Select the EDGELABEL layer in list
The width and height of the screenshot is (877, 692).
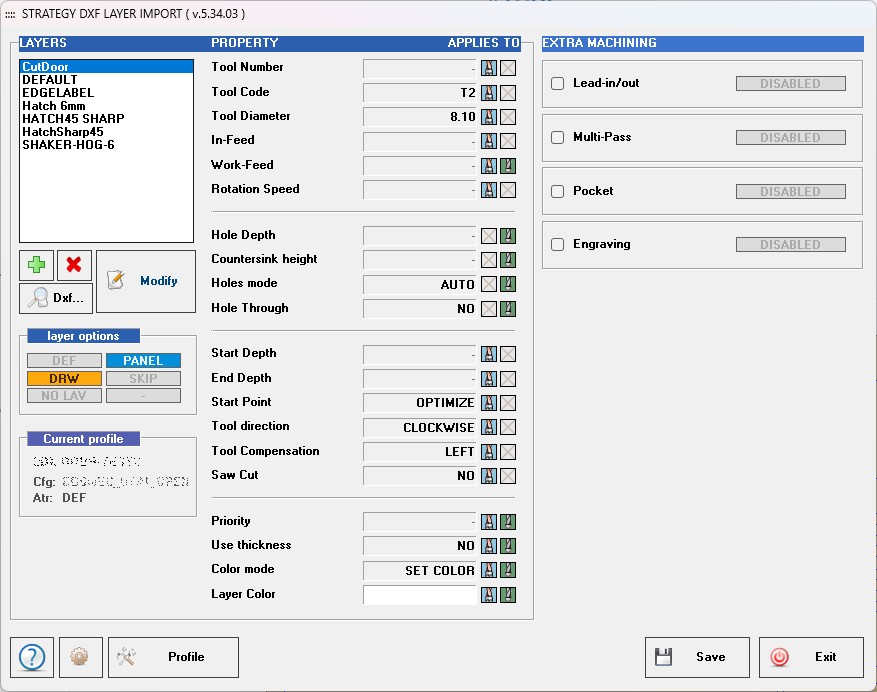[x=58, y=93]
